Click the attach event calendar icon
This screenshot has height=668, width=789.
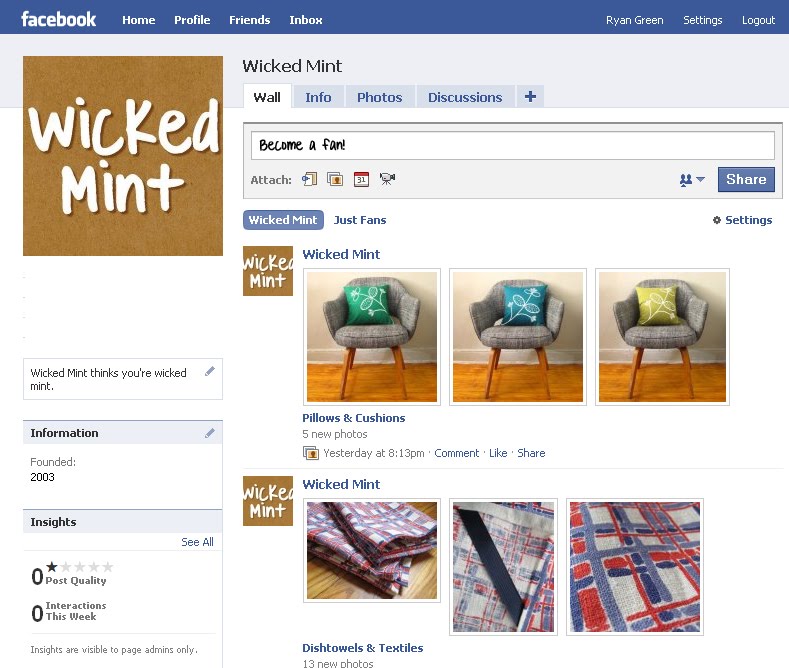pos(361,179)
